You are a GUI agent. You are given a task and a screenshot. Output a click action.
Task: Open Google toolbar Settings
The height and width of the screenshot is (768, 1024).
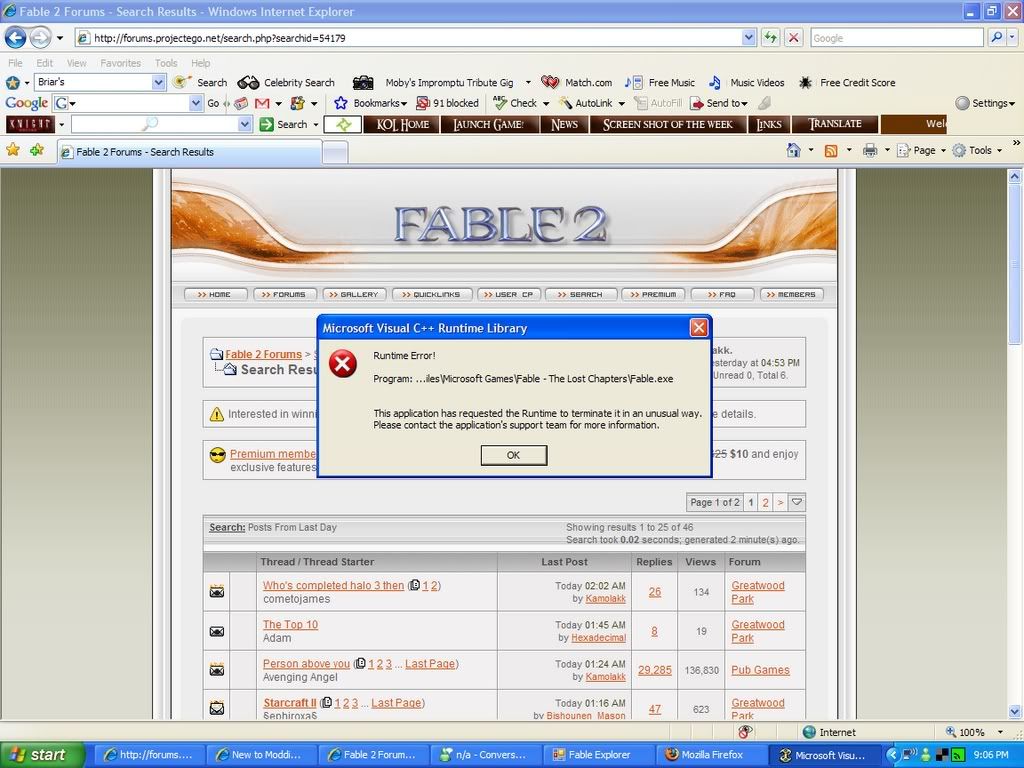click(x=985, y=103)
